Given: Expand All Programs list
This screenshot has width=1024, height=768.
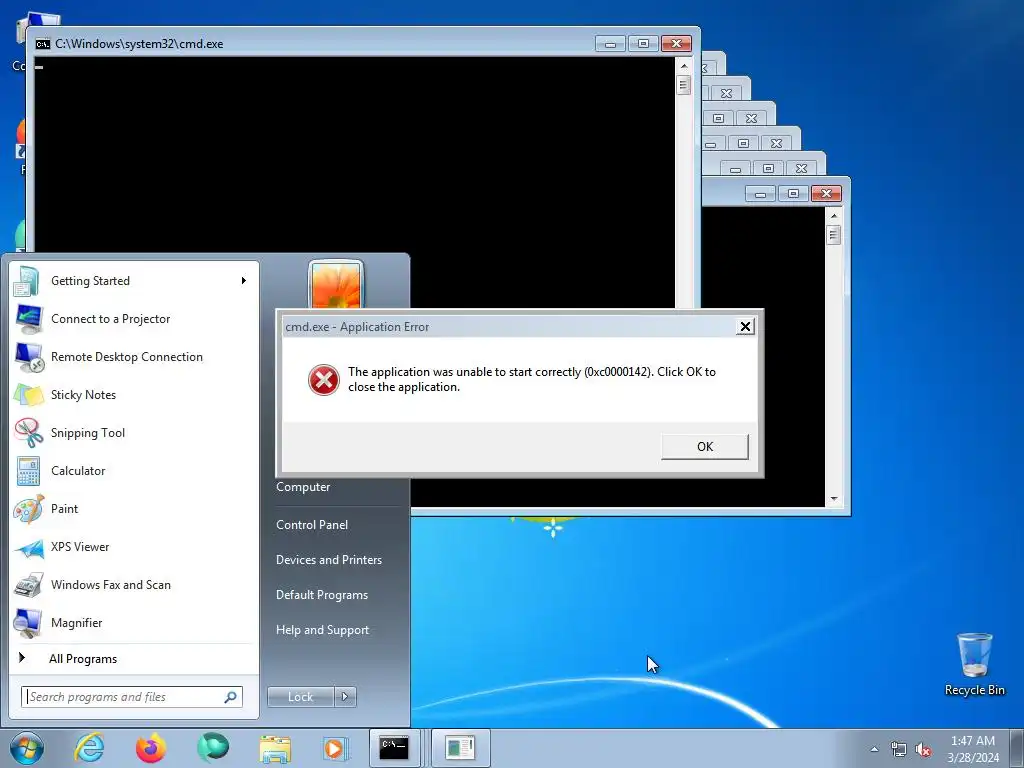Looking at the screenshot, I should point(135,659).
